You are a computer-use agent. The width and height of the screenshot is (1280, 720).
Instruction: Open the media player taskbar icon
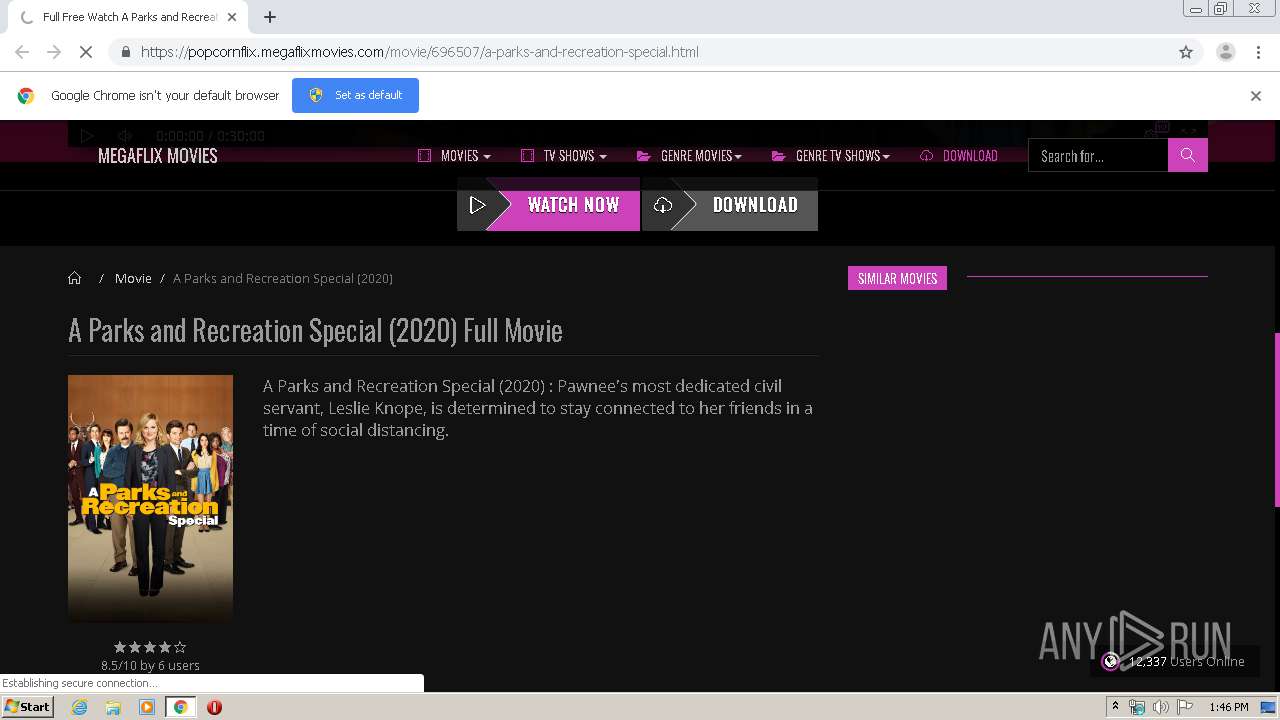tap(147, 707)
